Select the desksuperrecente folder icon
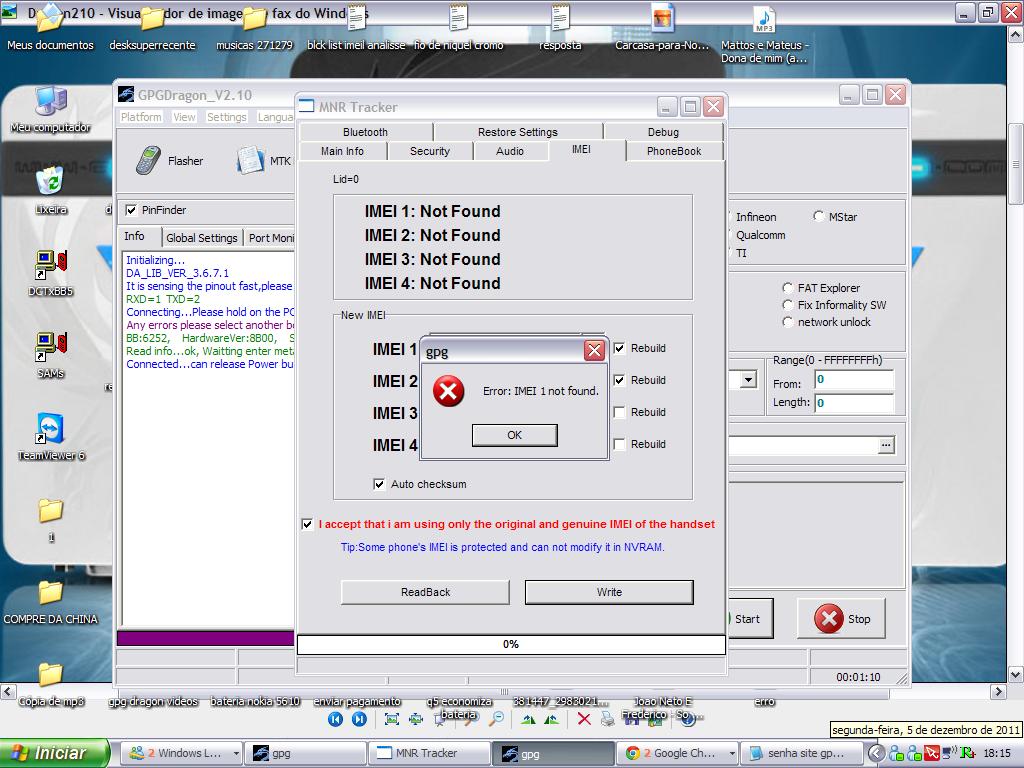1024x768 pixels. pos(152,20)
